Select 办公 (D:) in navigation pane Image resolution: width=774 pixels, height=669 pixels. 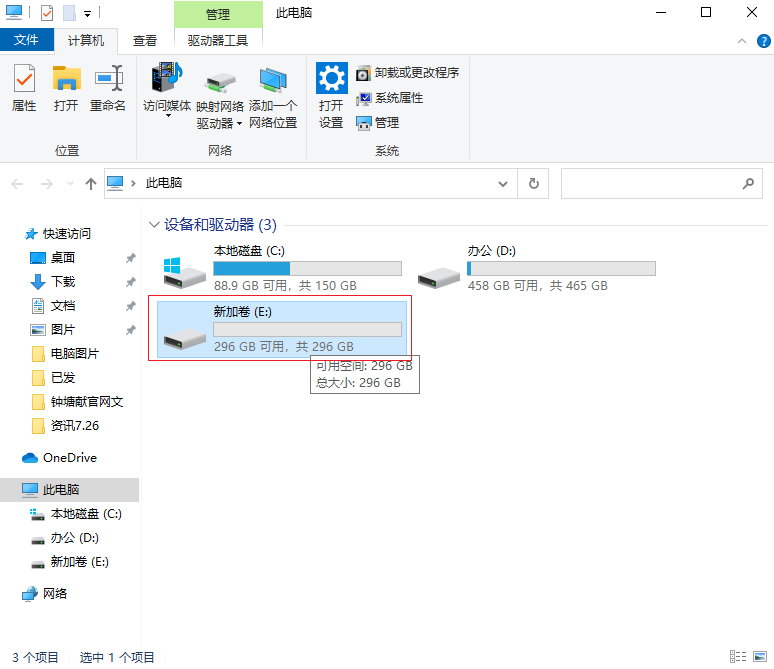click(x=75, y=538)
